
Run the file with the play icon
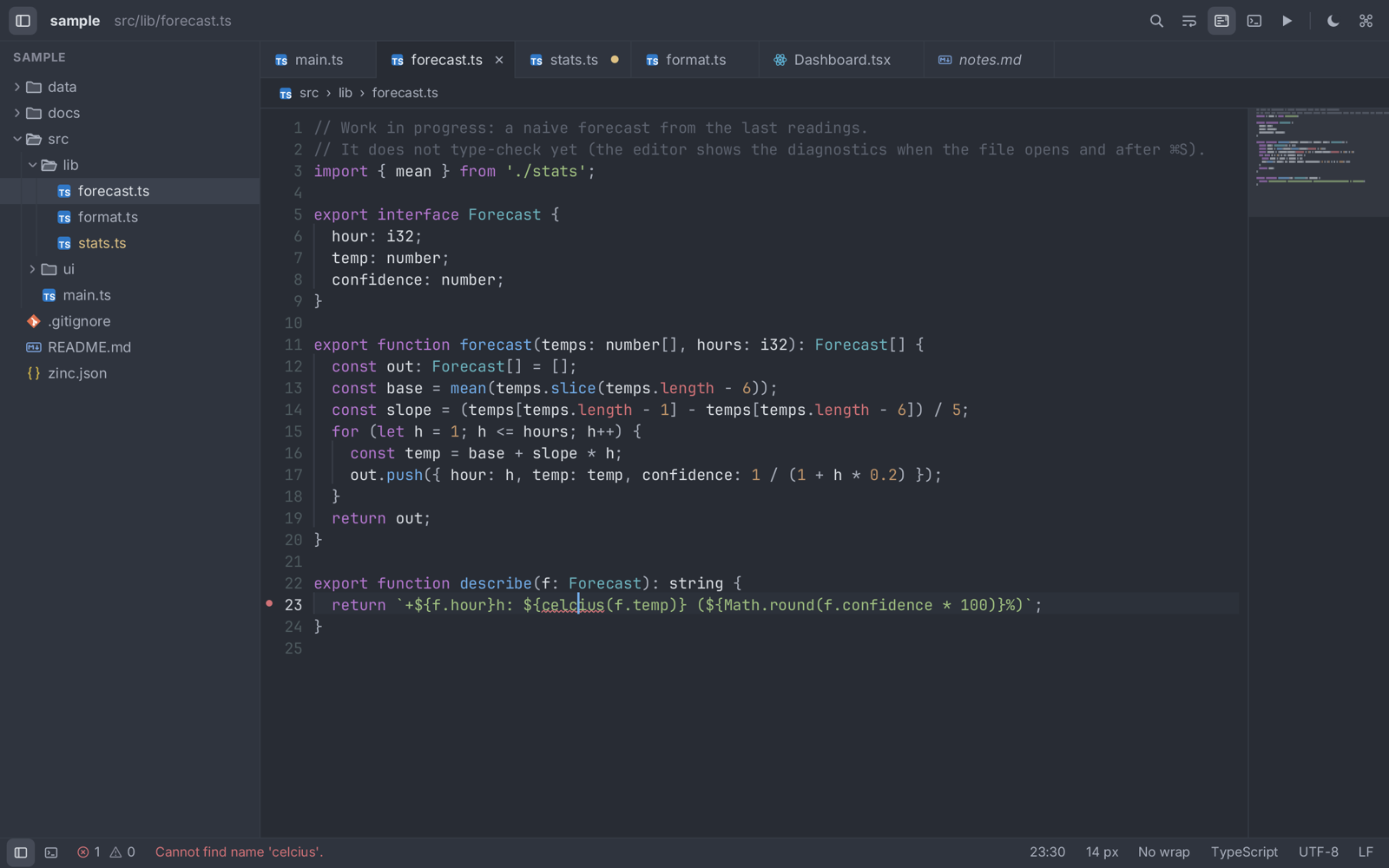pyautogui.click(x=1287, y=21)
